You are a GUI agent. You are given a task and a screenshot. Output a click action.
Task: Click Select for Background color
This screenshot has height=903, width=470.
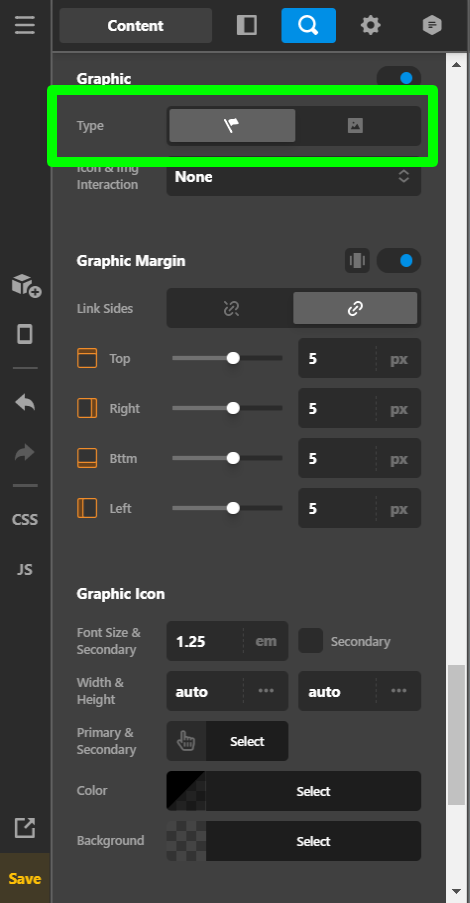pyautogui.click(x=313, y=841)
